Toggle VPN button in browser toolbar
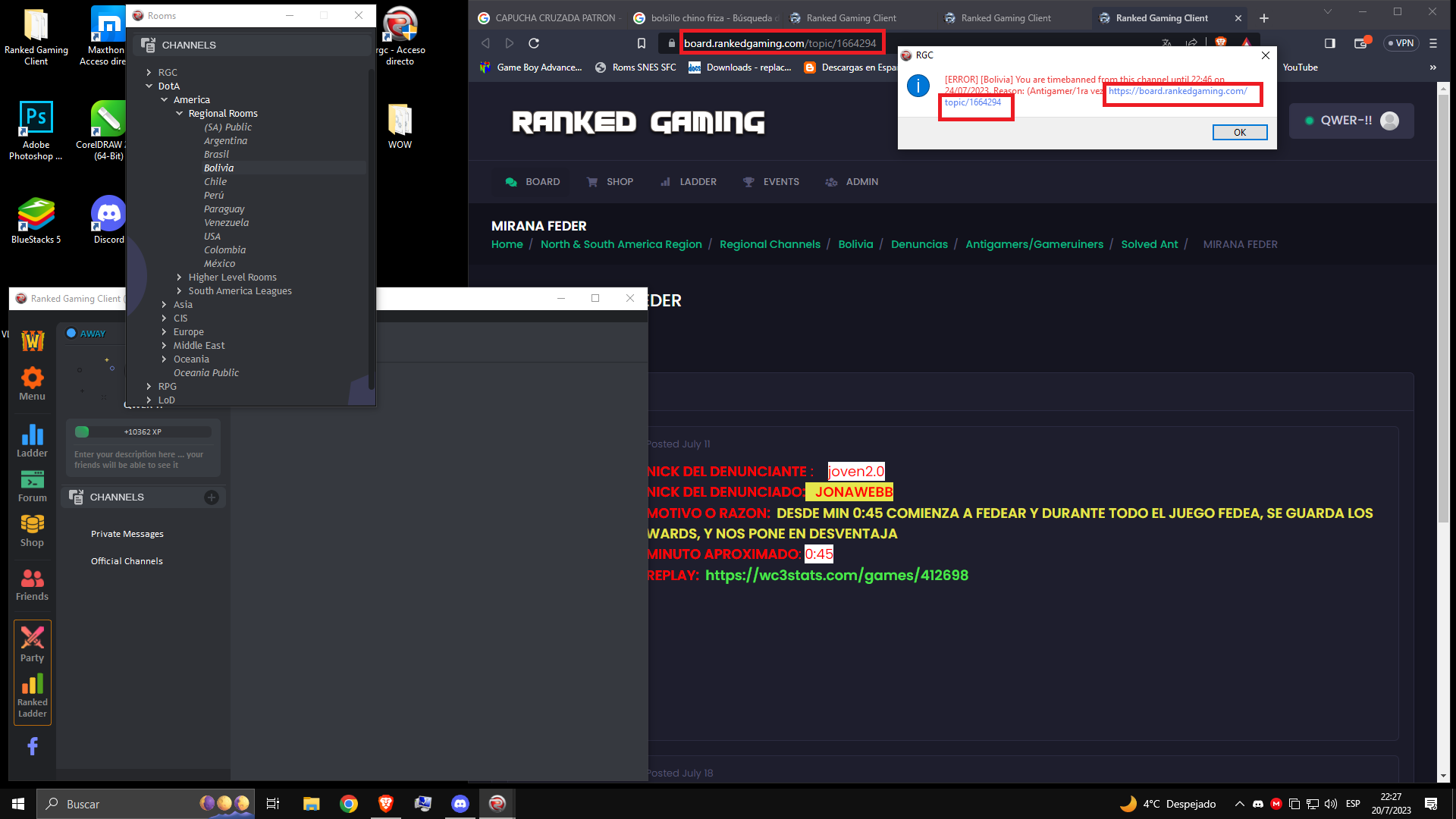Viewport: 1456px width, 819px height. point(1401,43)
